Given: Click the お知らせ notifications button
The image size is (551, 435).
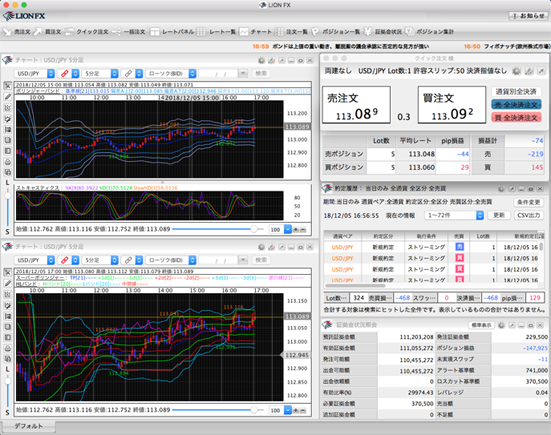Looking at the screenshot, I should pyautogui.click(x=529, y=16).
